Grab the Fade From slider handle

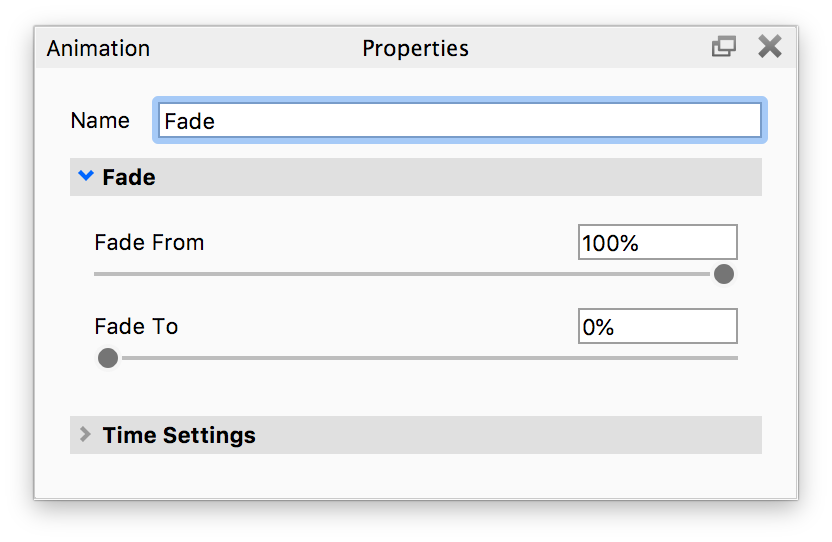pos(724,274)
